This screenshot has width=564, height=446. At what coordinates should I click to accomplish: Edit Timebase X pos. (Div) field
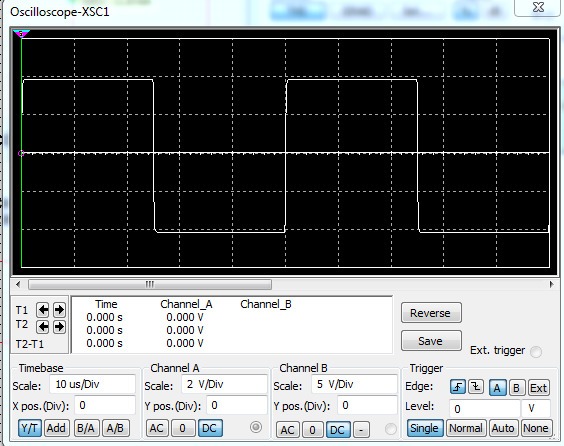105,406
